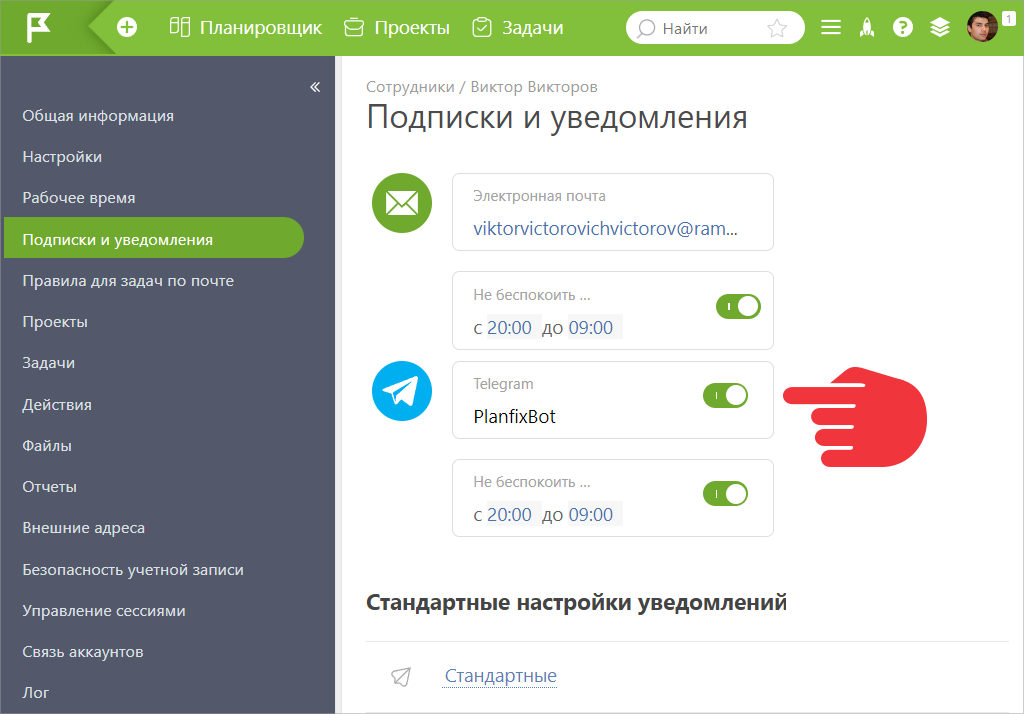Toggle the Telegram PlanfixBot switch

click(x=725, y=395)
